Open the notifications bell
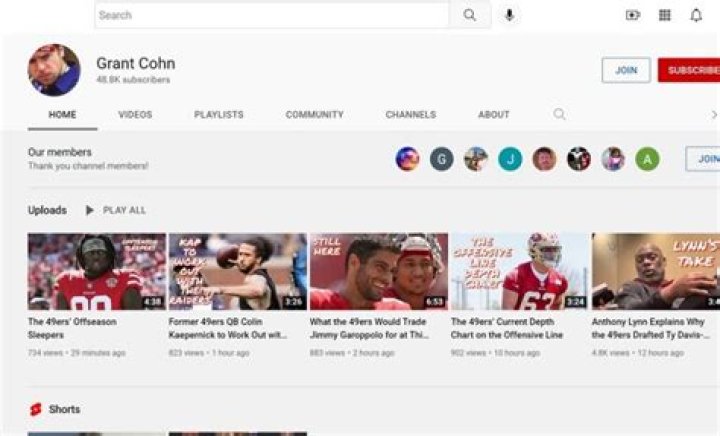Viewport: 720px width, 436px height. coord(696,15)
